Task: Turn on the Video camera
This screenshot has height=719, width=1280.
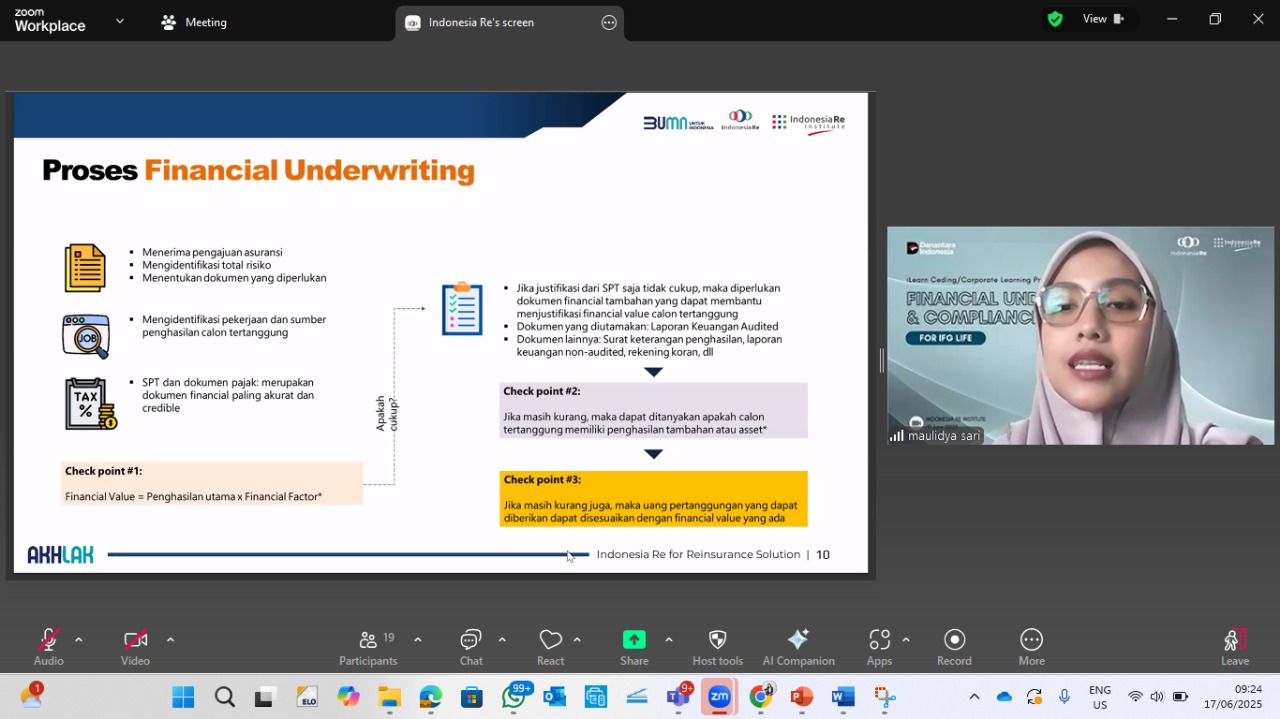Action: coord(135,647)
